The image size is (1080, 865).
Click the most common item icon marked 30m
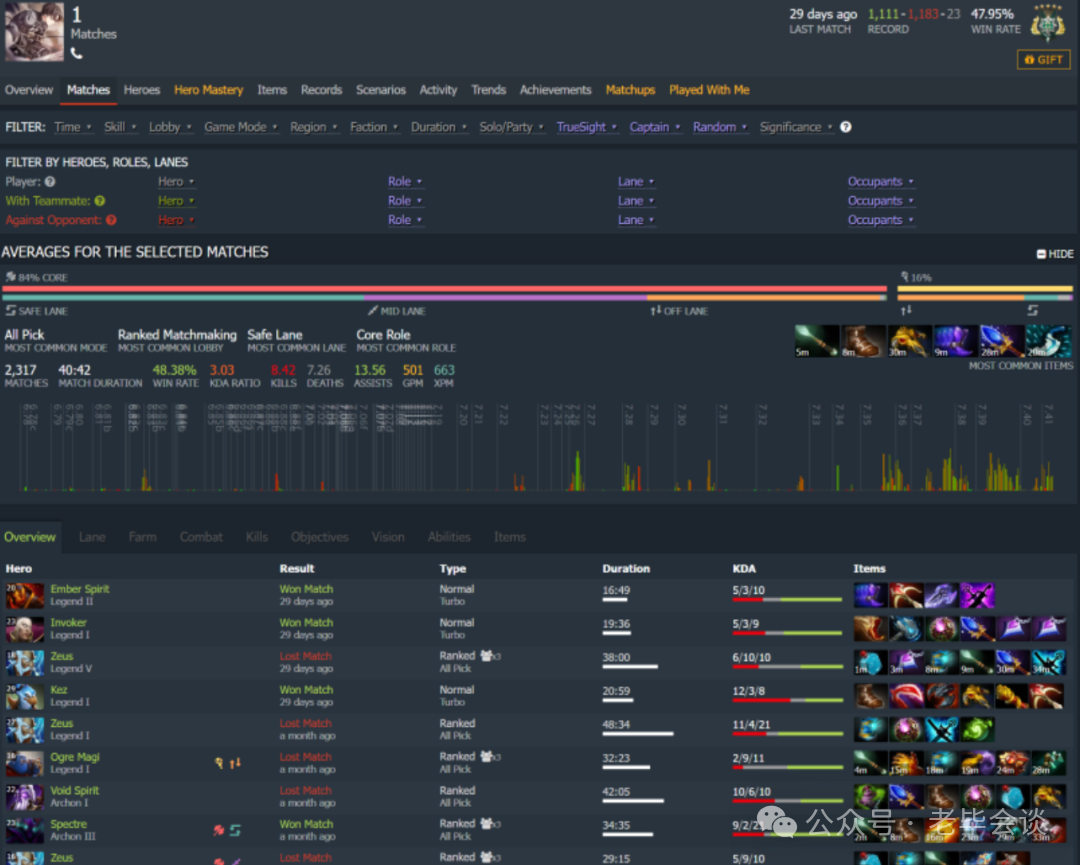coord(909,341)
